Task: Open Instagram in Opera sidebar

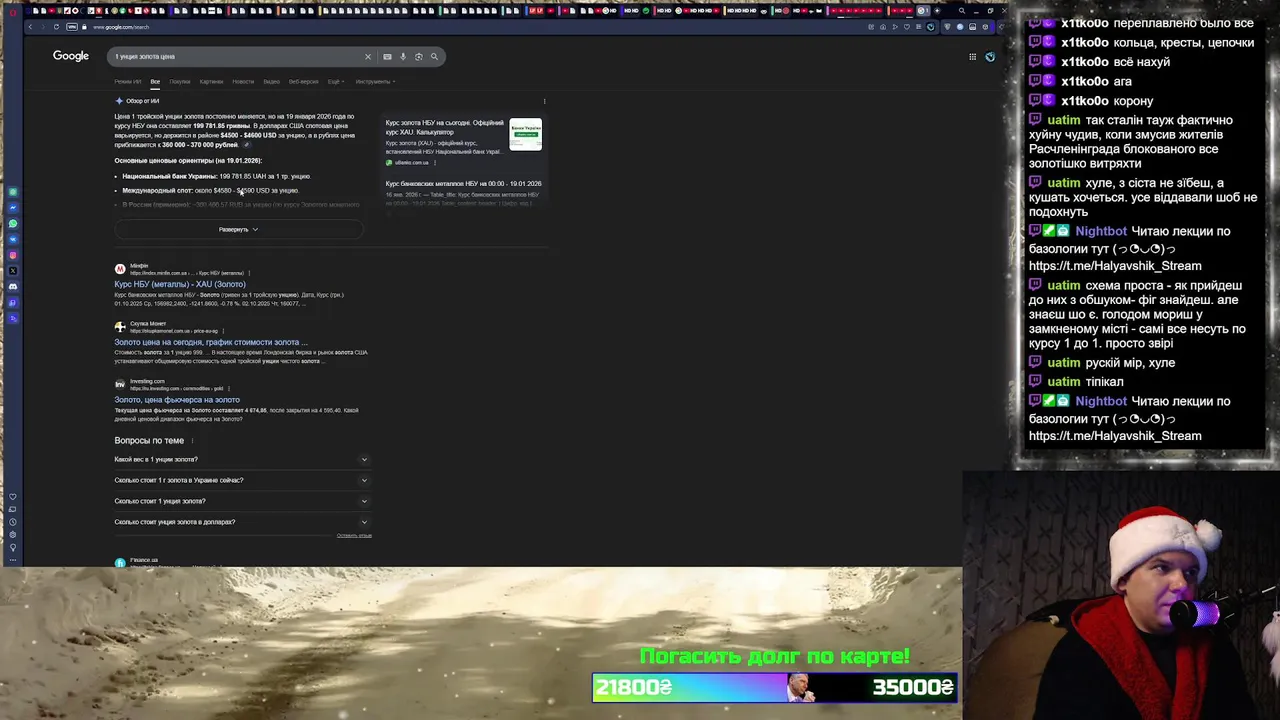Action: (13, 255)
